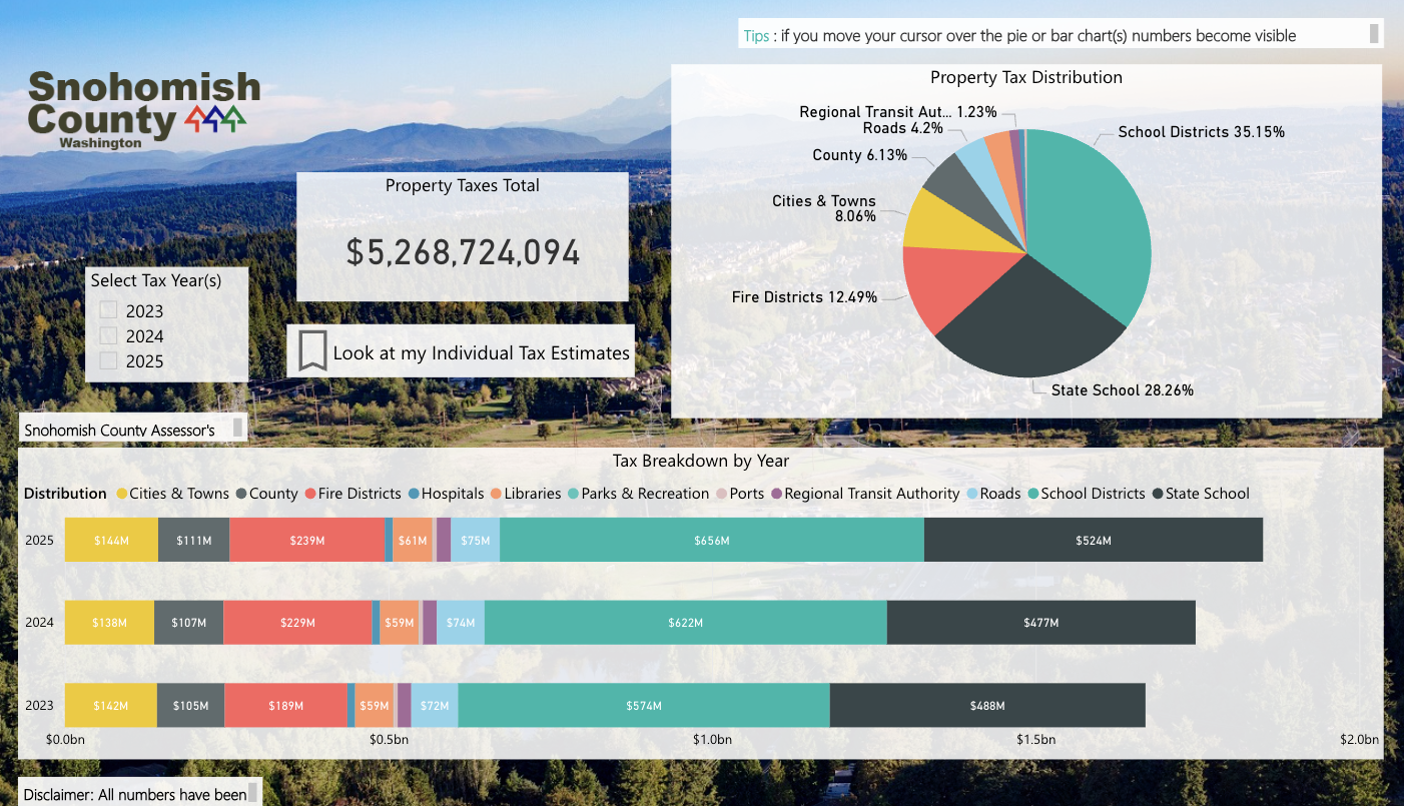The width and height of the screenshot is (1406, 806).
Task: Click the Disclaimer text box scrollbar
Action: (x=253, y=793)
